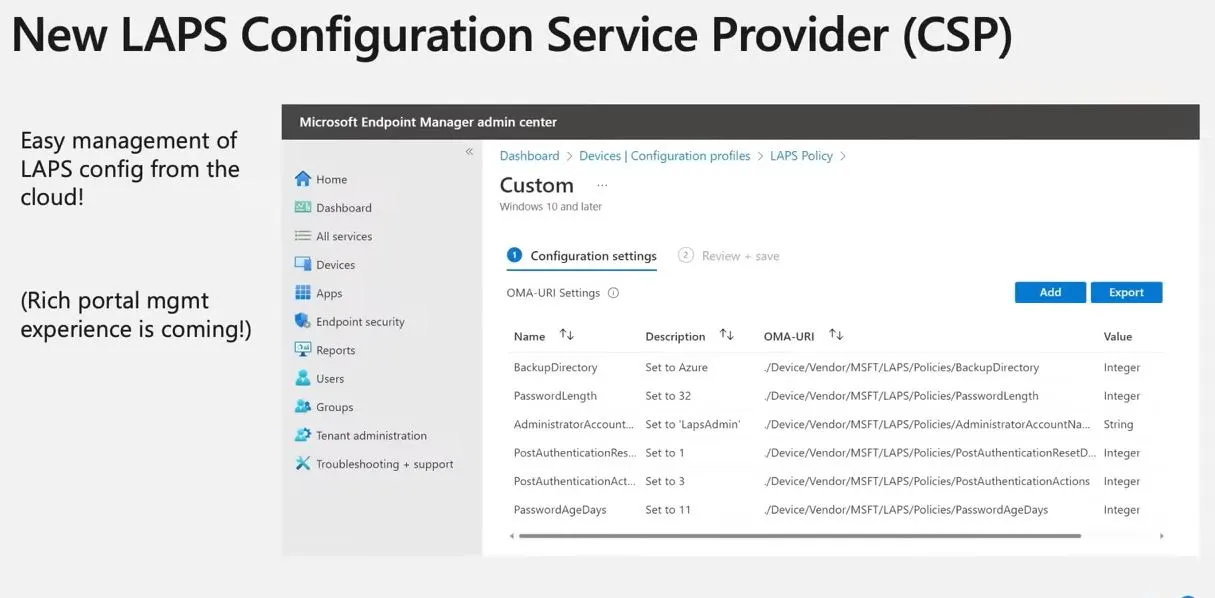Follow the Dashboard breadcrumb link

[529, 156]
